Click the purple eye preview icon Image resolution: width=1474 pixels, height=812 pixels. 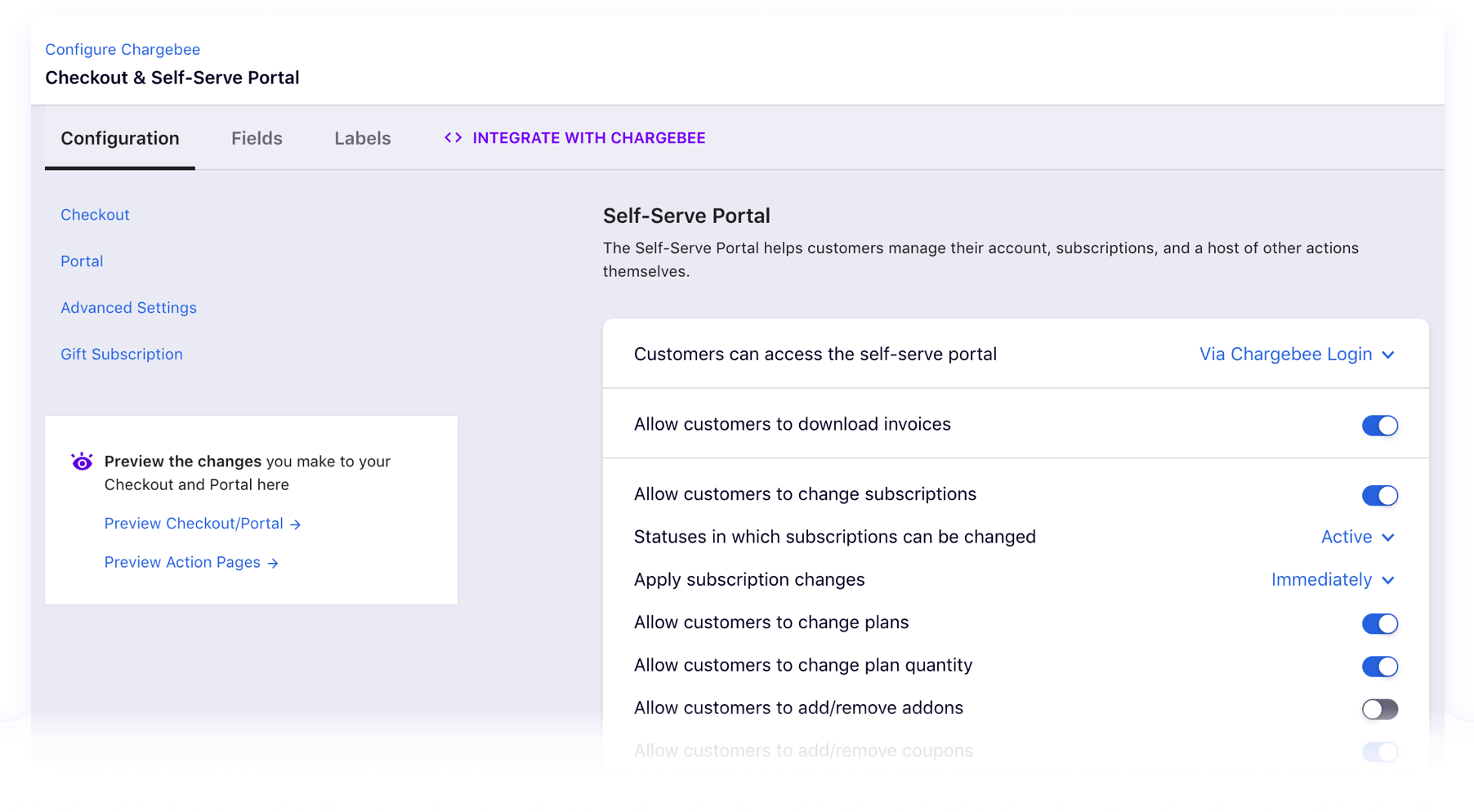82,462
